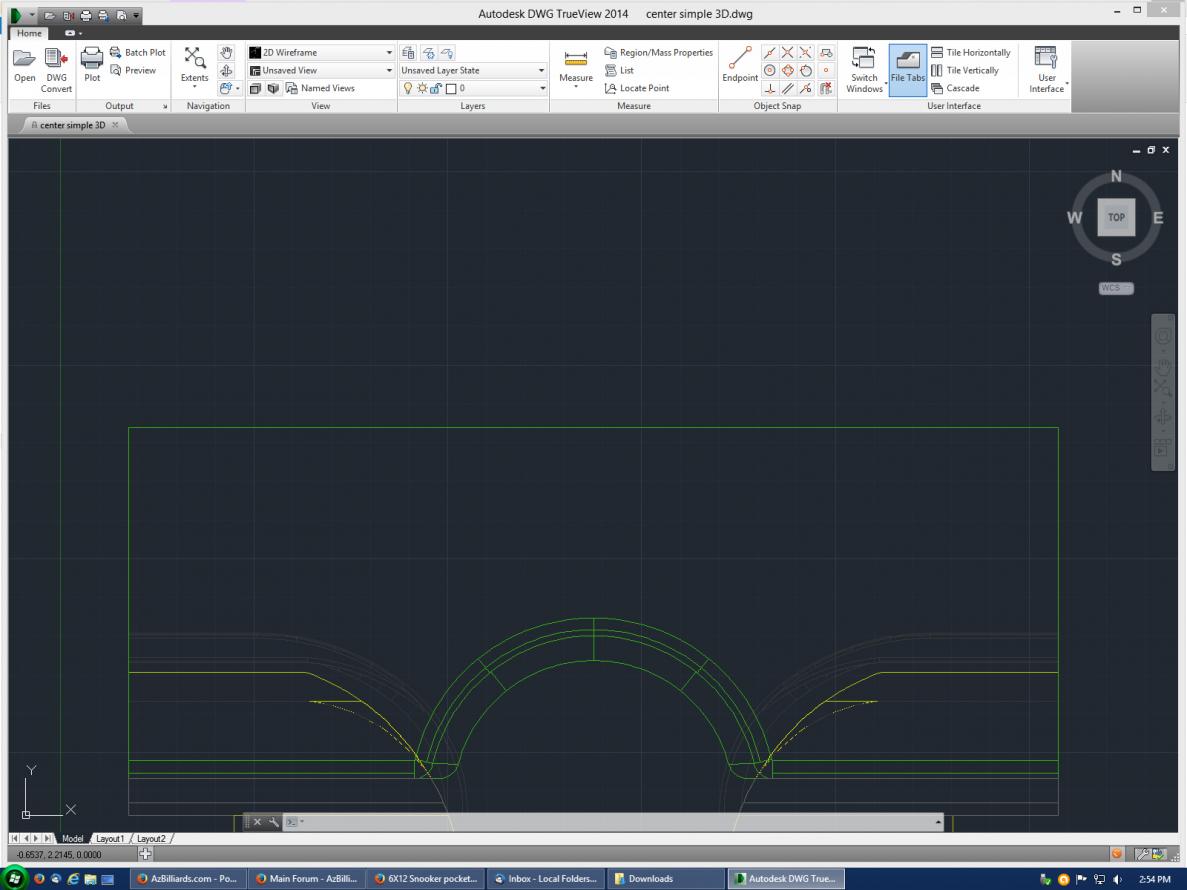Expand the Unsaved Layer State dropdown

pos(541,71)
